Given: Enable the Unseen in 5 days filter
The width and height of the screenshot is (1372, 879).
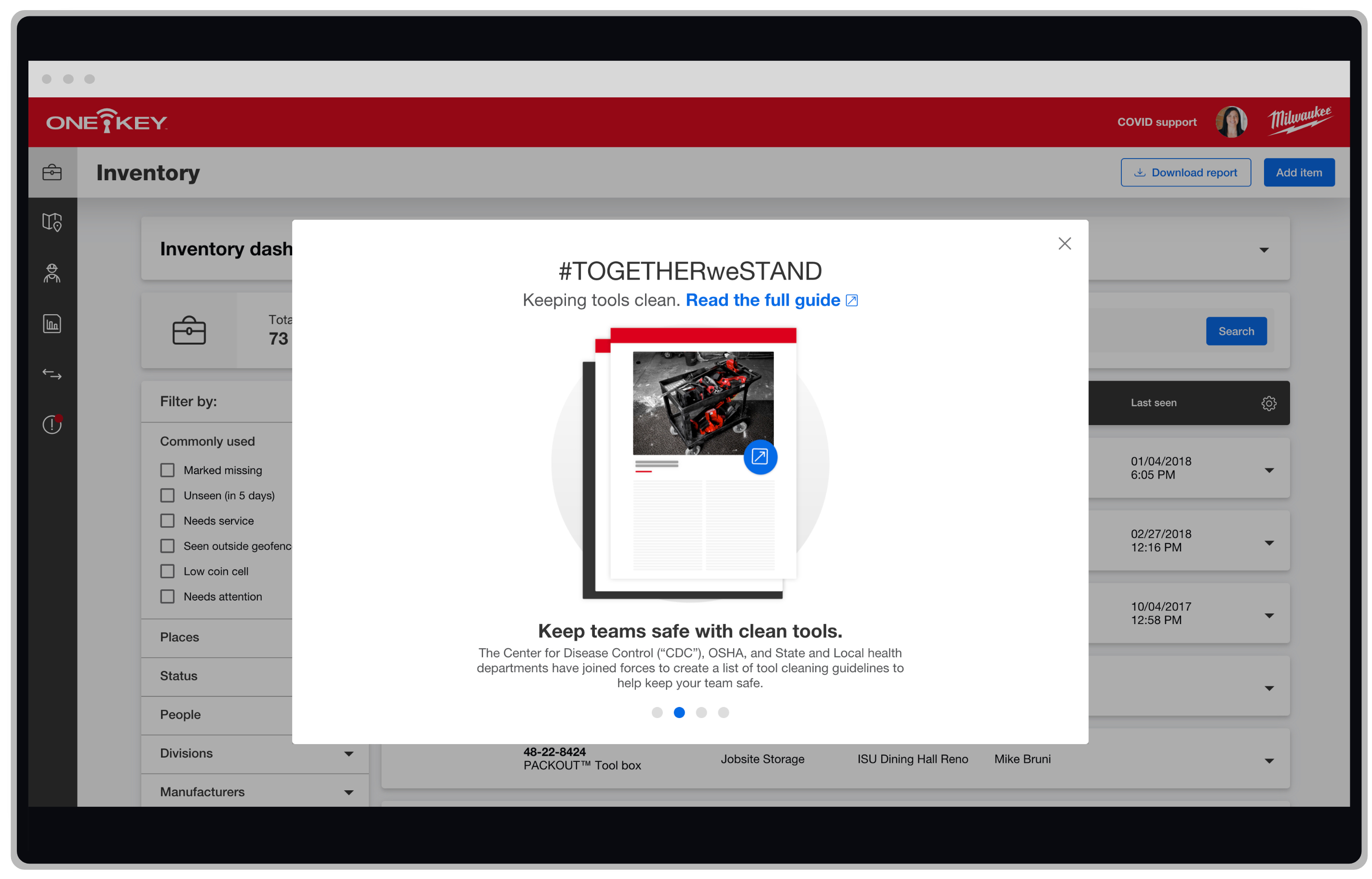Looking at the screenshot, I should click(166, 495).
